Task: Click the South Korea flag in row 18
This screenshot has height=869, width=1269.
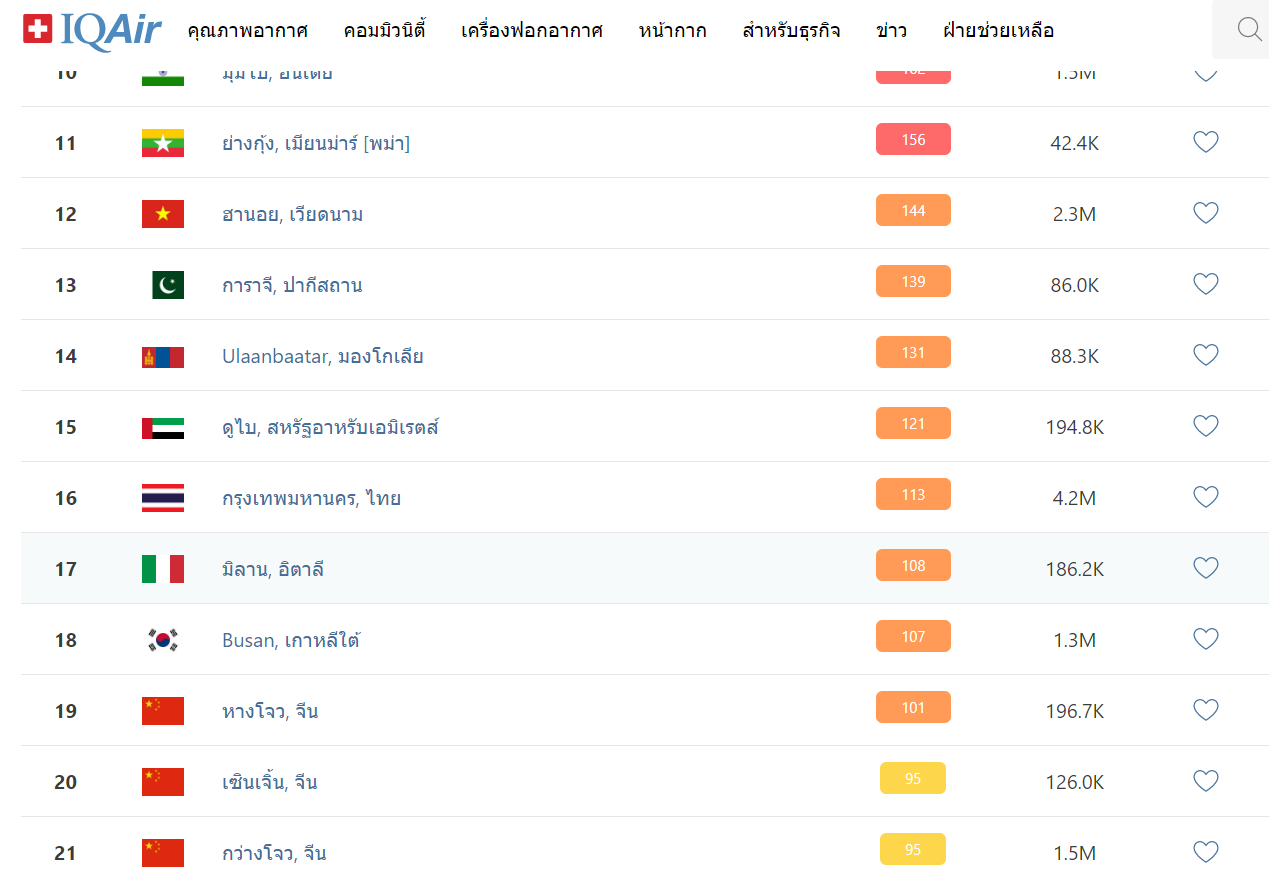Action: (x=162, y=640)
